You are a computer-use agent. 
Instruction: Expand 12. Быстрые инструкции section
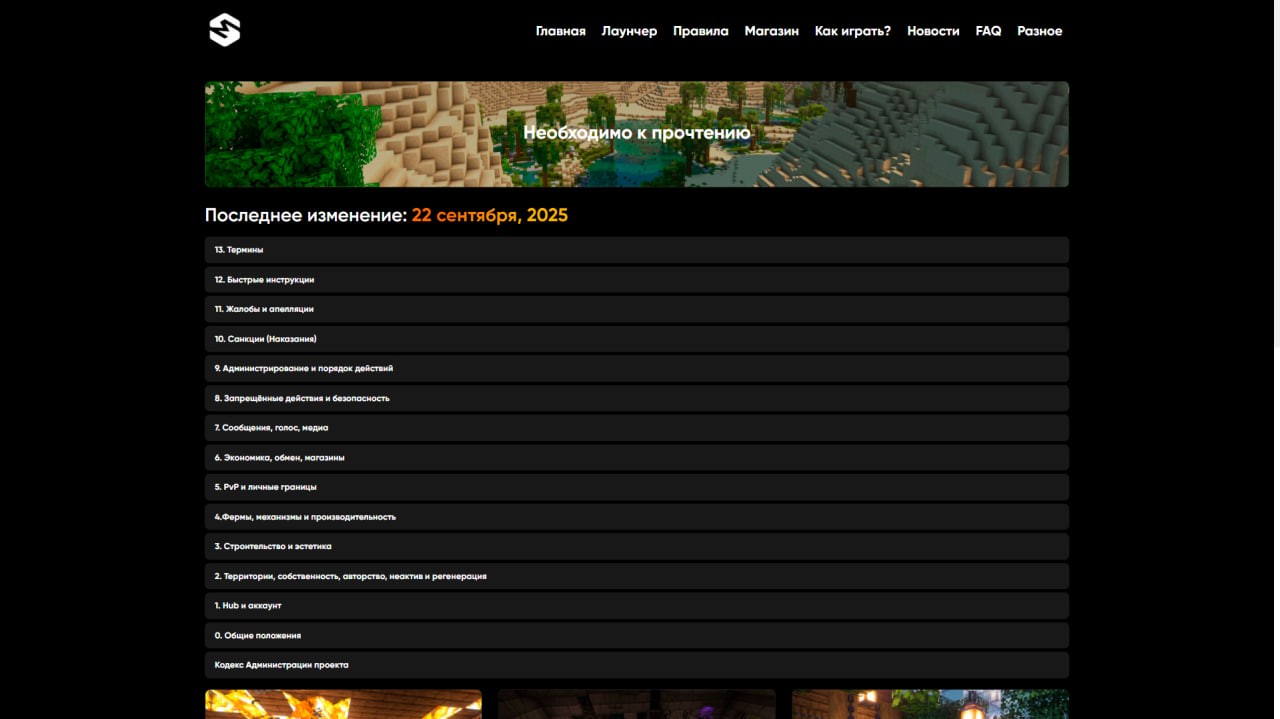636,280
